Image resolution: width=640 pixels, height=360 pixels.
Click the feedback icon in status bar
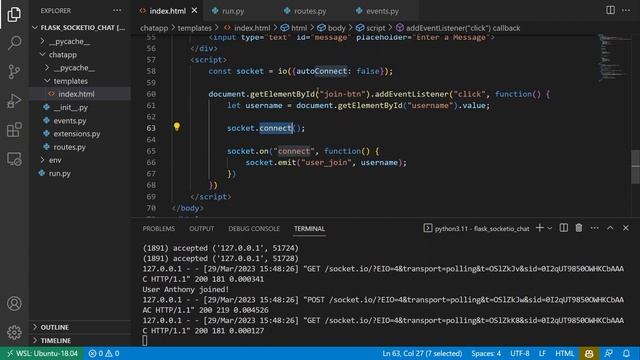(608, 353)
